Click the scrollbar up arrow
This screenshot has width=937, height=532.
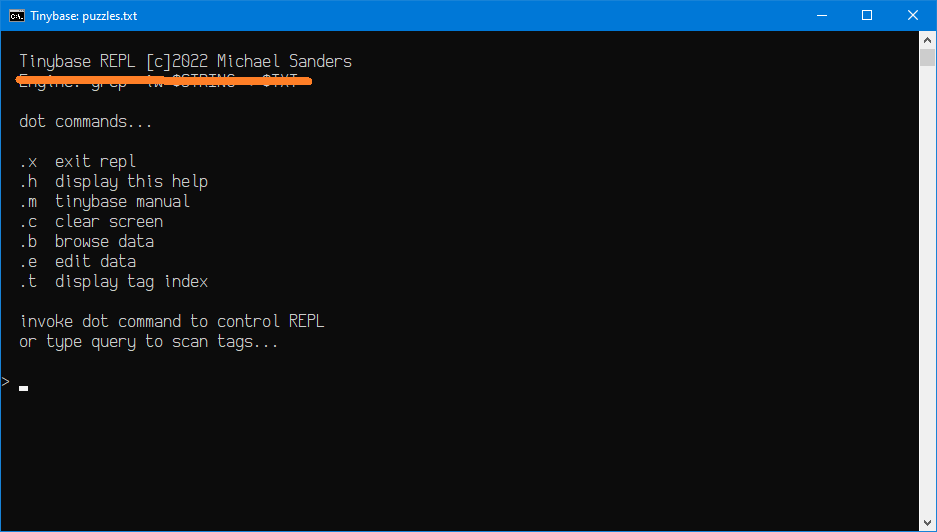tap(927, 40)
